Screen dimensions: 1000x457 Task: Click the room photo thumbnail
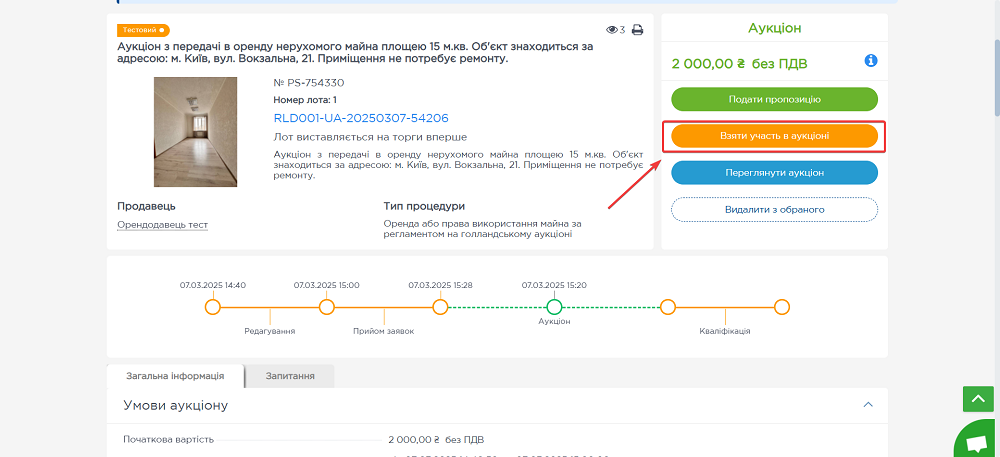pos(195,132)
